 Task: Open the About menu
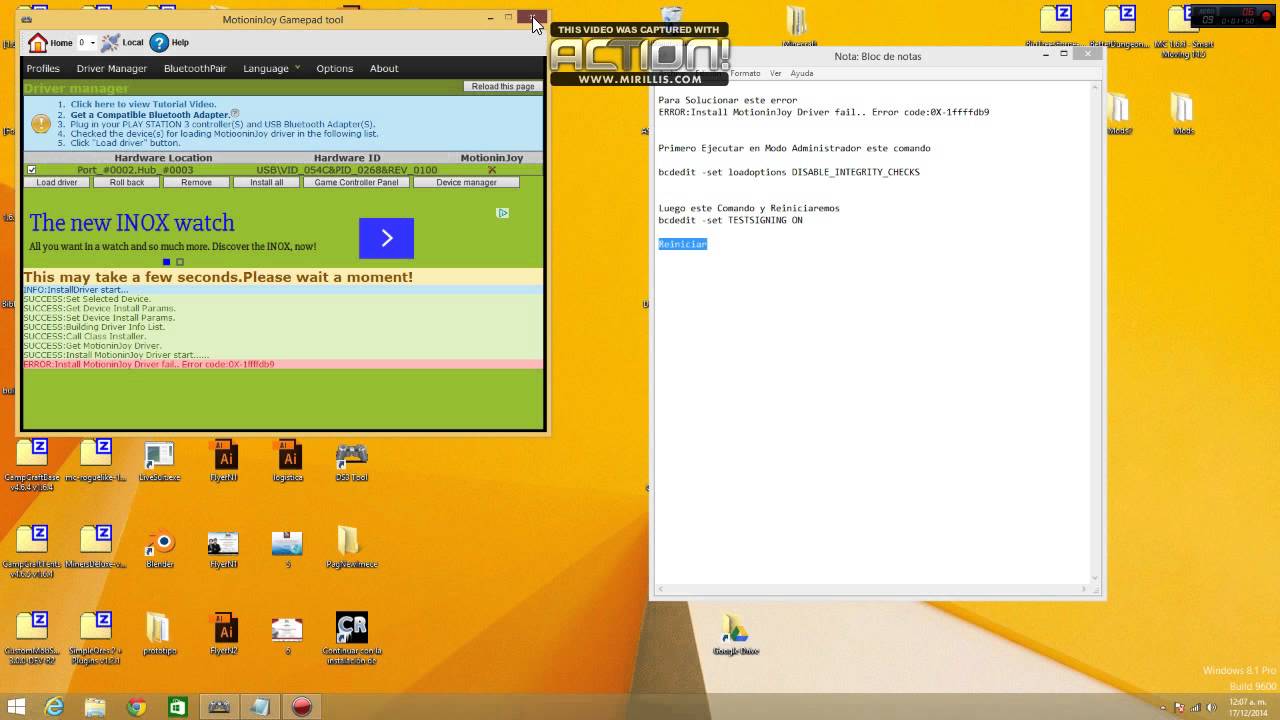coord(384,68)
